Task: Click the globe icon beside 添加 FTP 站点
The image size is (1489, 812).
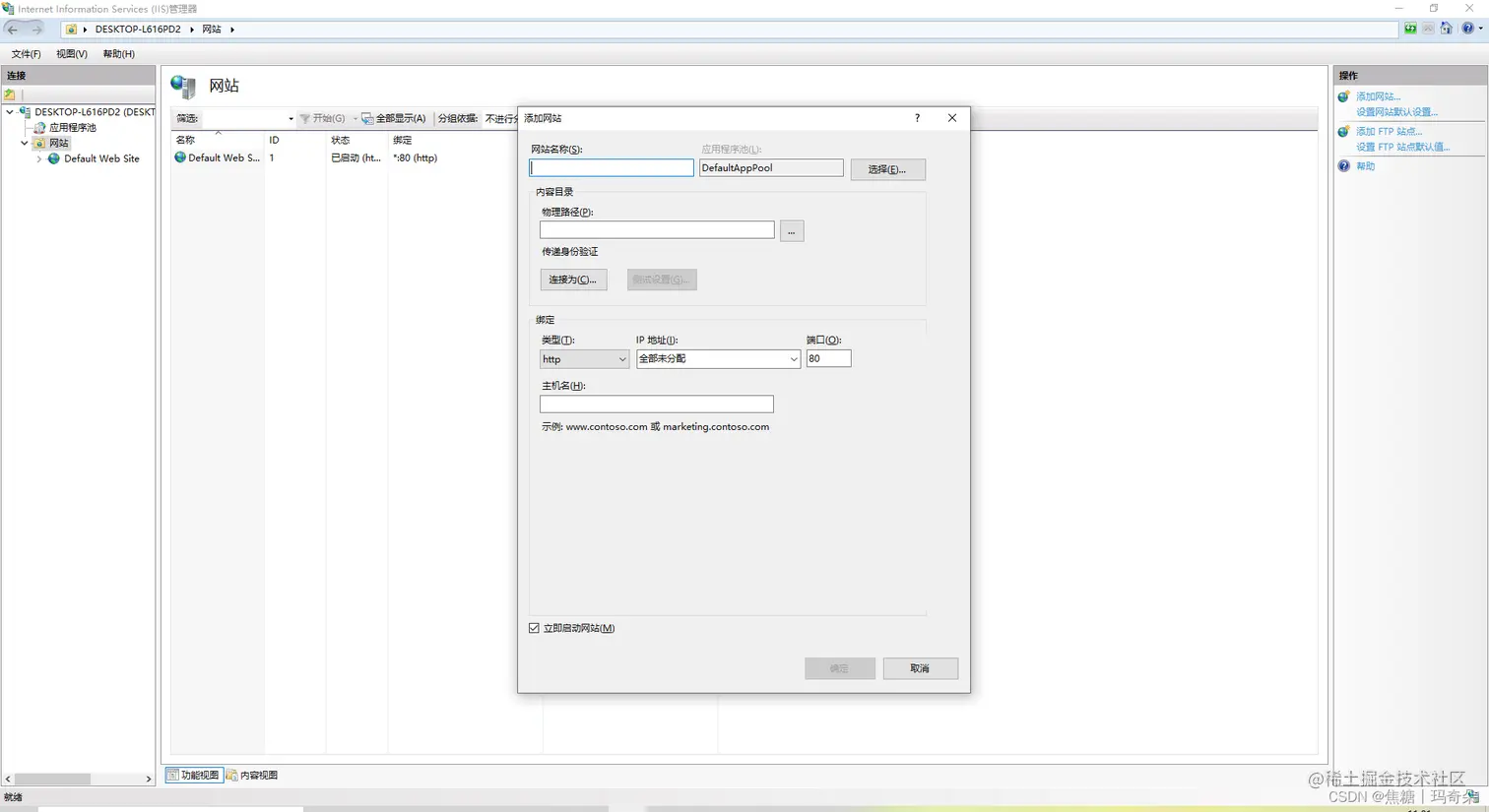Action: 1344,132
